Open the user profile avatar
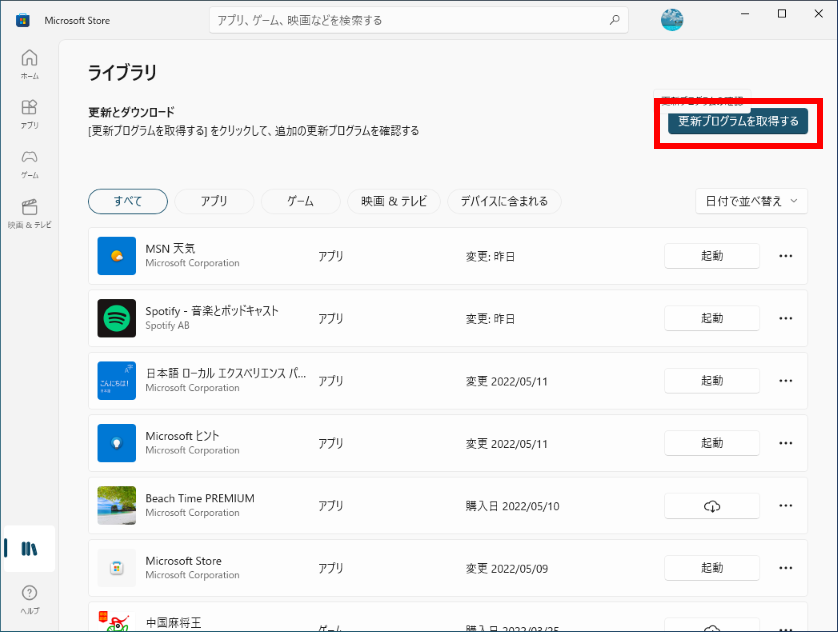The image size is (838, 632). [672, 20]
